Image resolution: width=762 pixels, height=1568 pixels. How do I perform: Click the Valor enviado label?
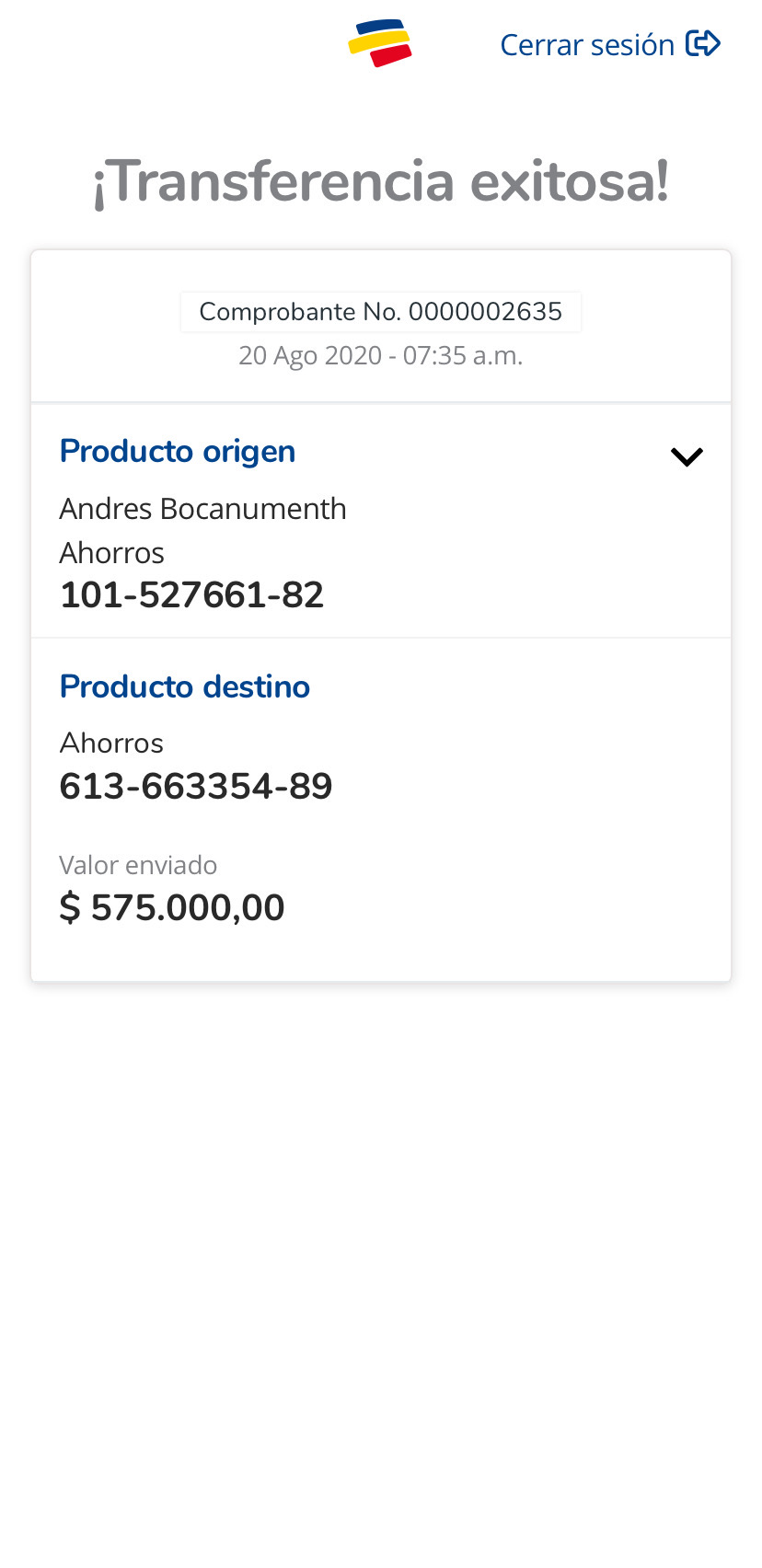point(138,865)
